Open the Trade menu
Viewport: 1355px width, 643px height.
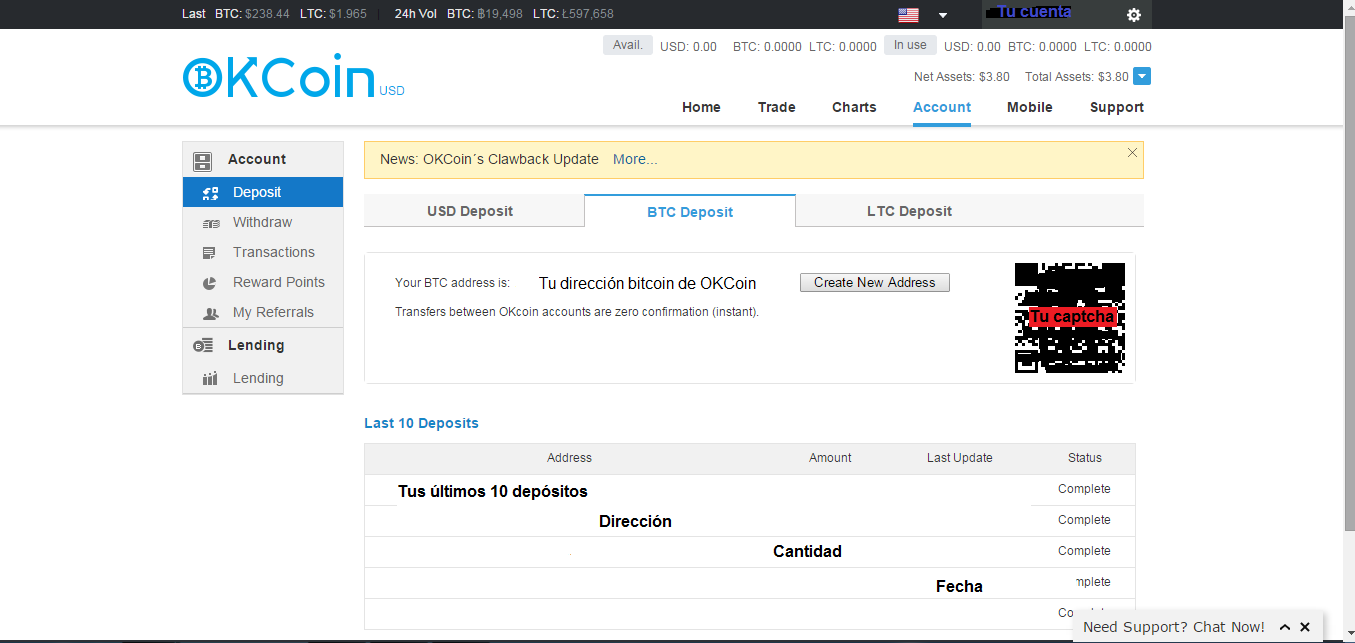point(777,107)
